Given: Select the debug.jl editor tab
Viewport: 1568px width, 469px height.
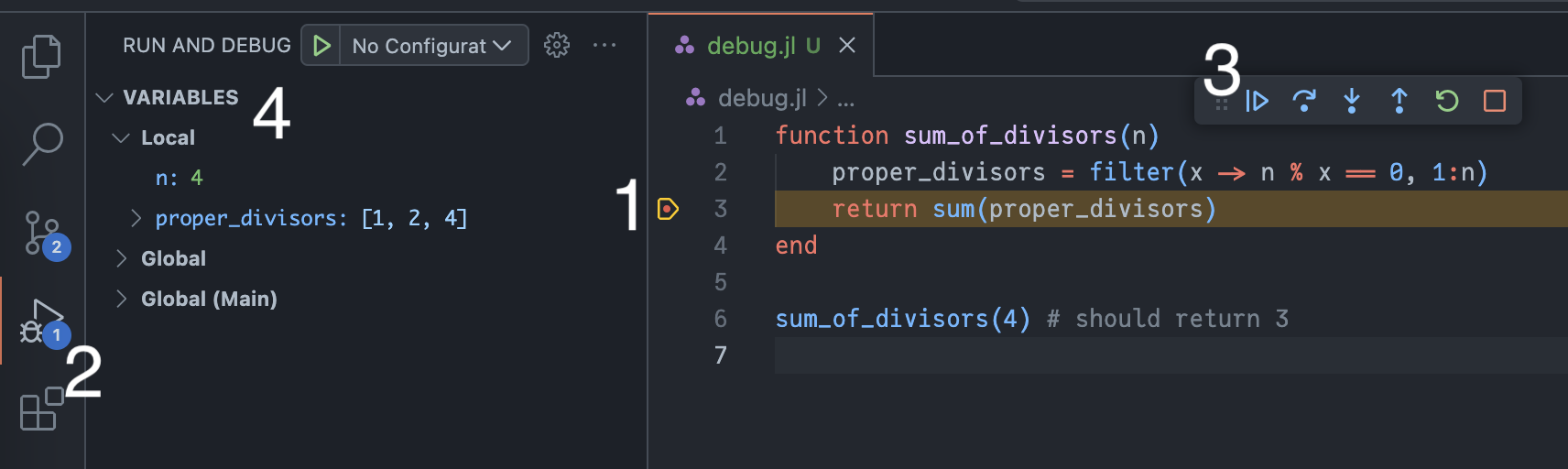Looking at the screenshot, I should (750, 46).
